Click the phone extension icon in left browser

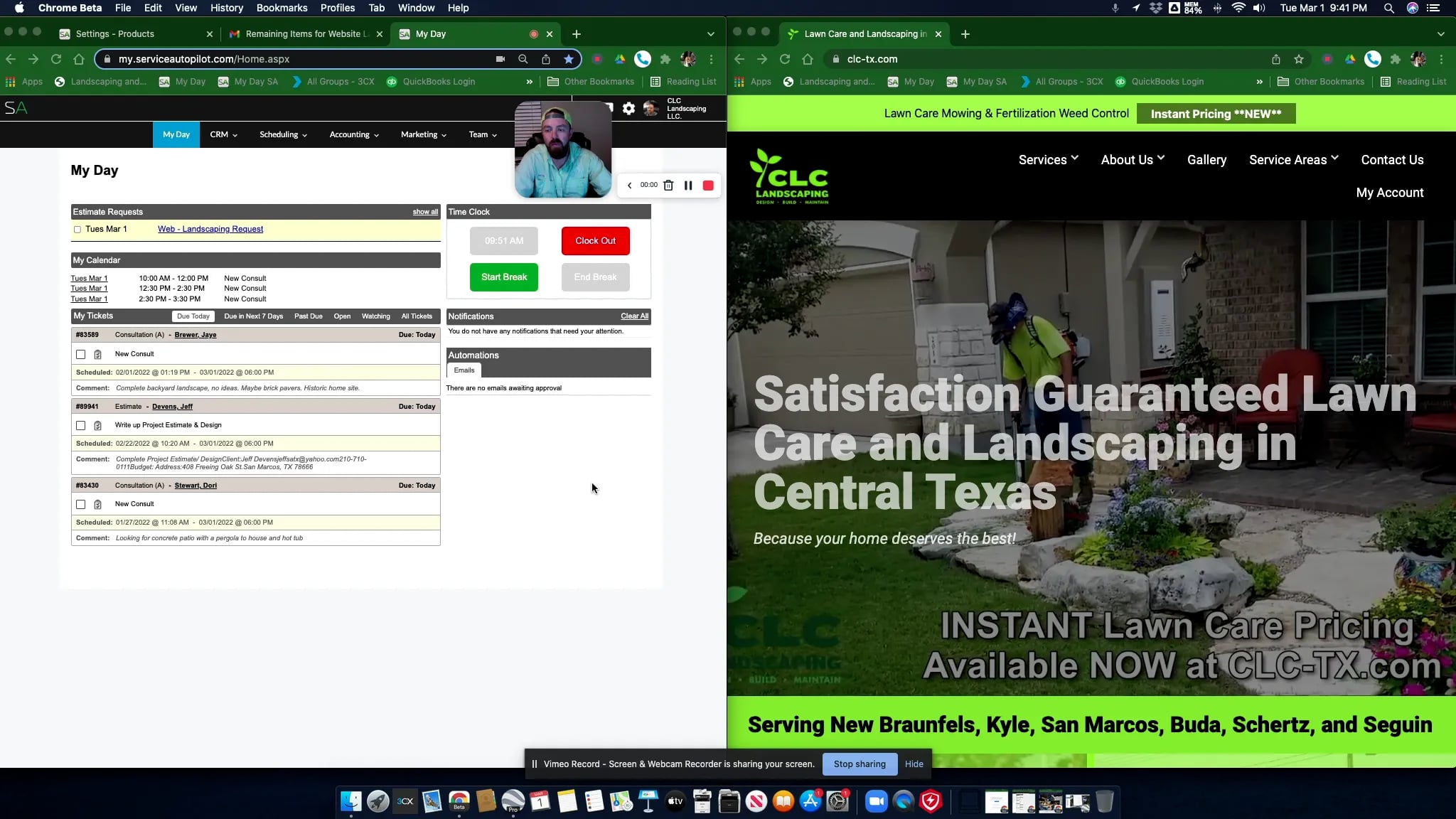point(643,59)
